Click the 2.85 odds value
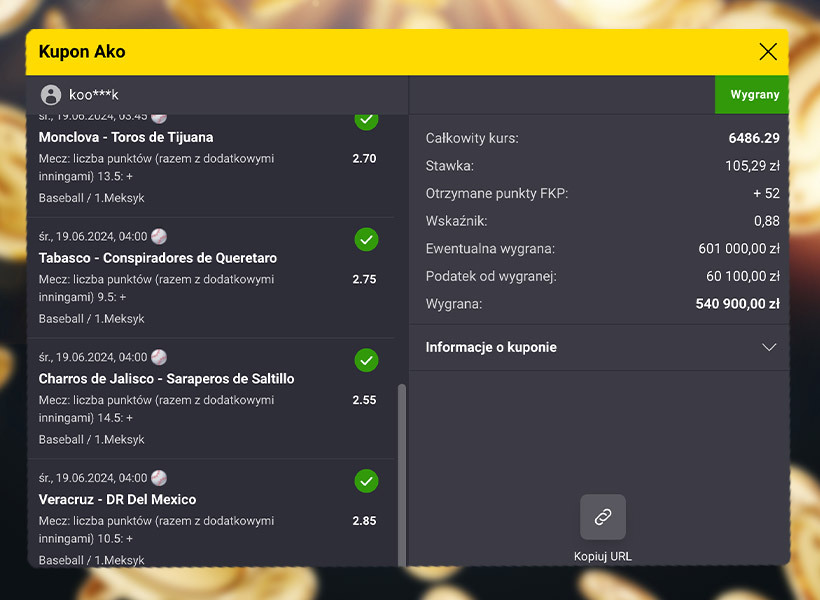Viewport: 820px width, 600px height. 365,521
